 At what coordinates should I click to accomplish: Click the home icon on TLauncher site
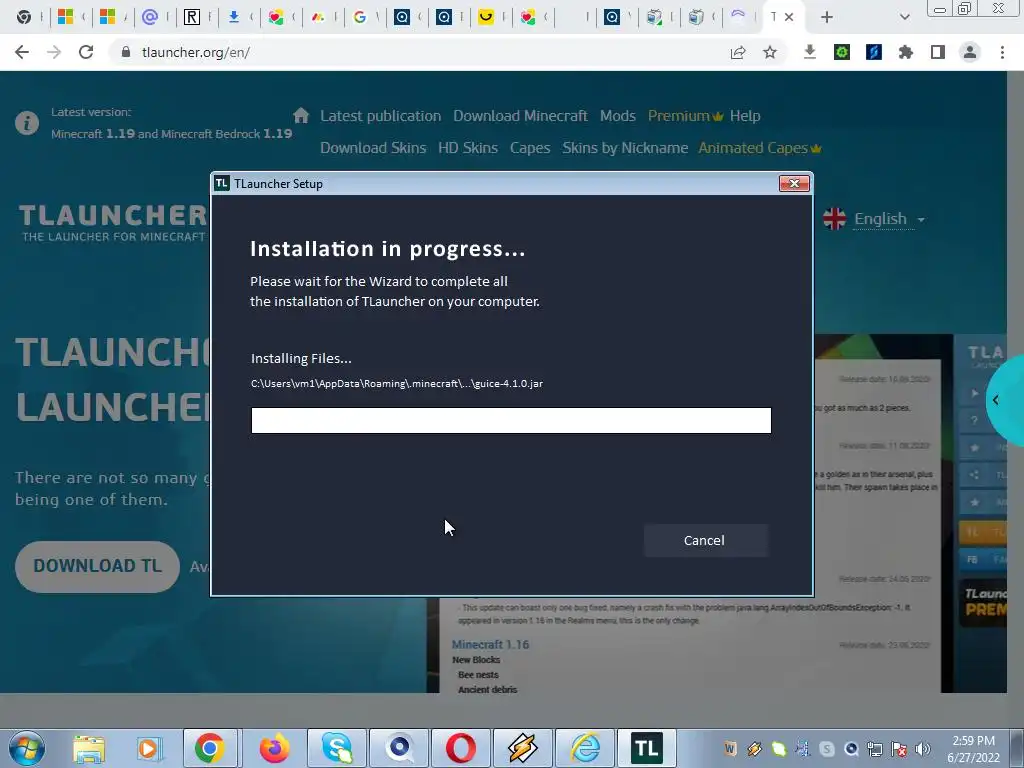pyautogui.click(x=301, y=116)
